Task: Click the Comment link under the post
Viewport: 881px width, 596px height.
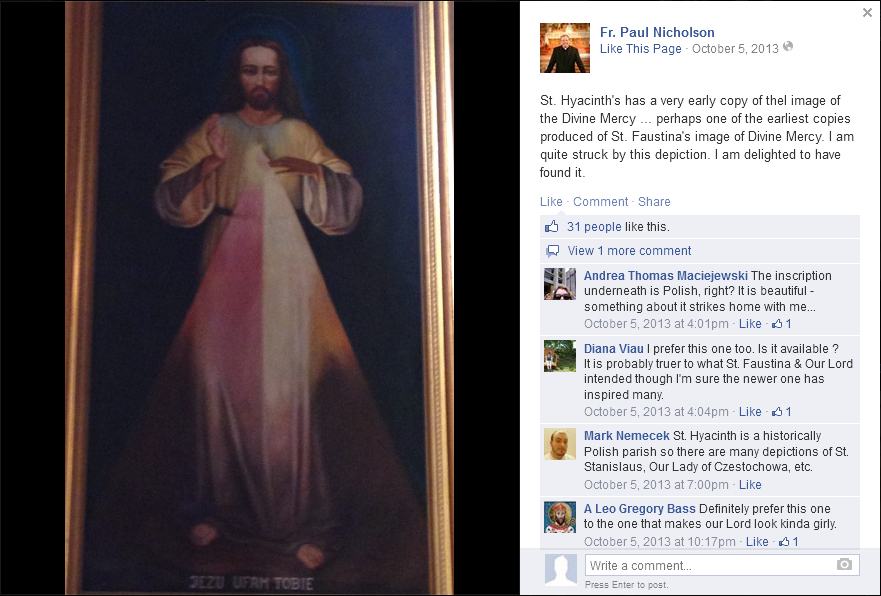Action: pyautogui.click(x=600, y=202)
